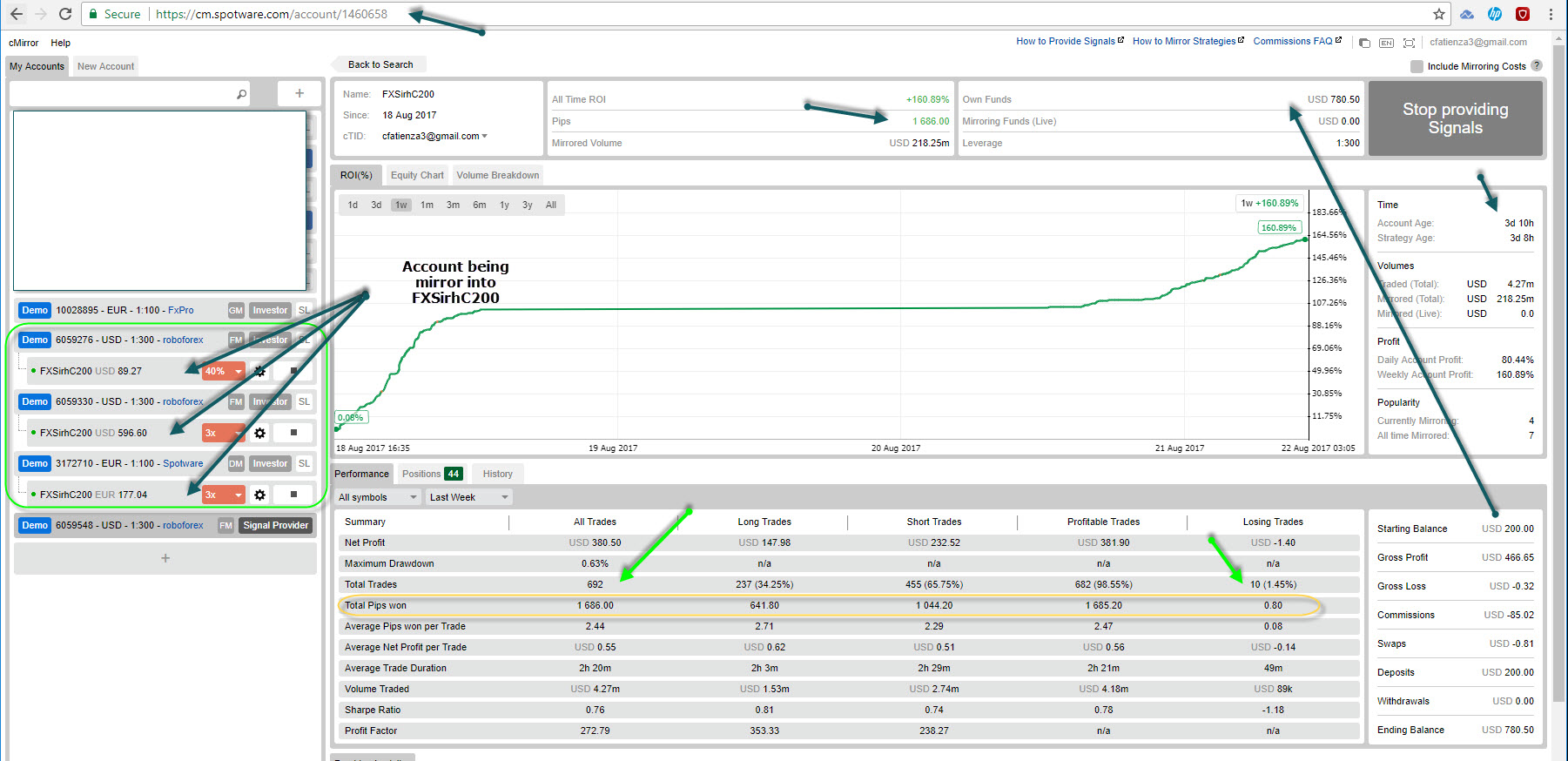Select the 3d chart range
Image resolution: width=1568 pixels, height=761 pixels.
(x=376, y=205)
